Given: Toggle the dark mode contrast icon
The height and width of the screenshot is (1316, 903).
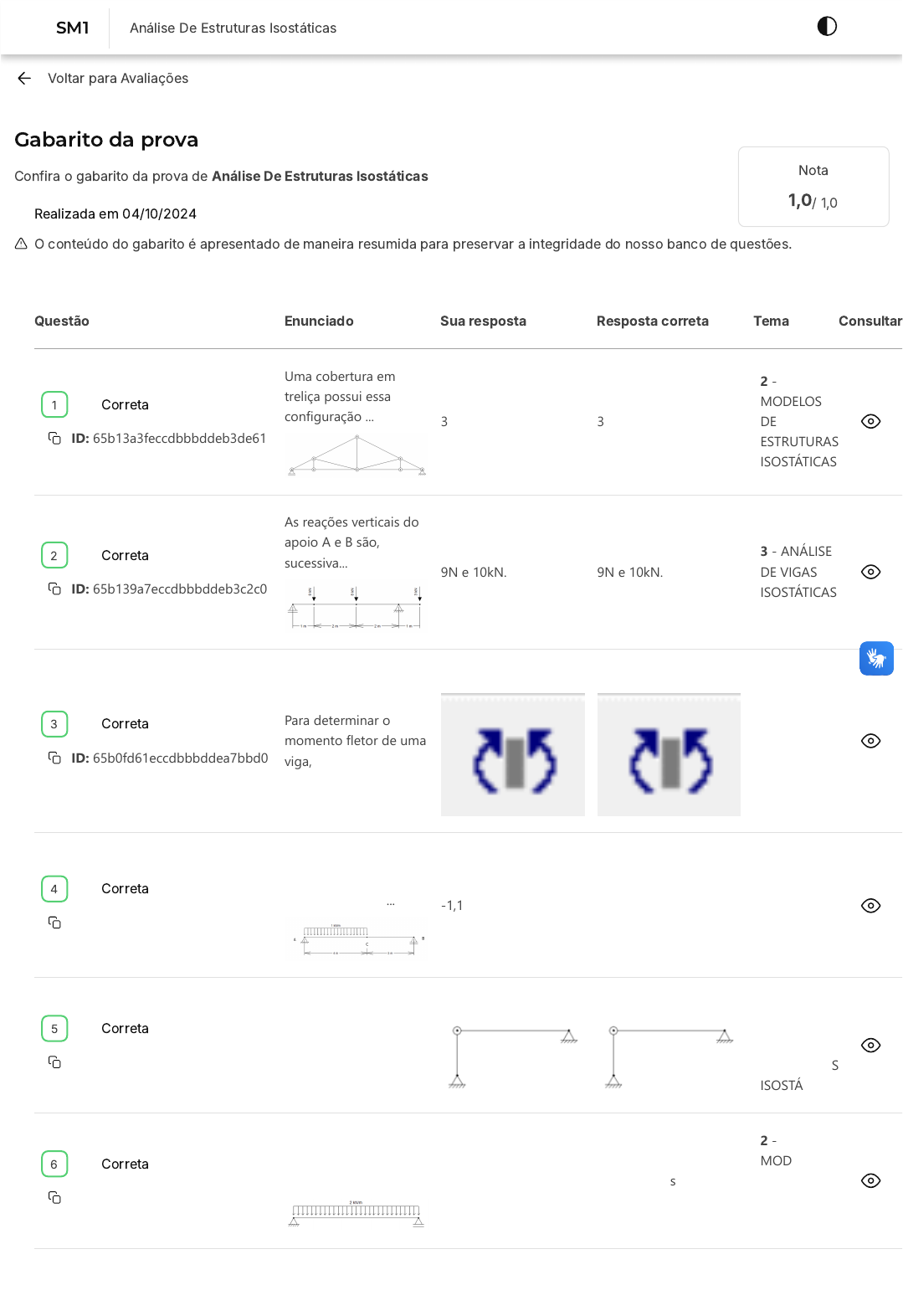Looking at the screenshot, I should point(827,27).
